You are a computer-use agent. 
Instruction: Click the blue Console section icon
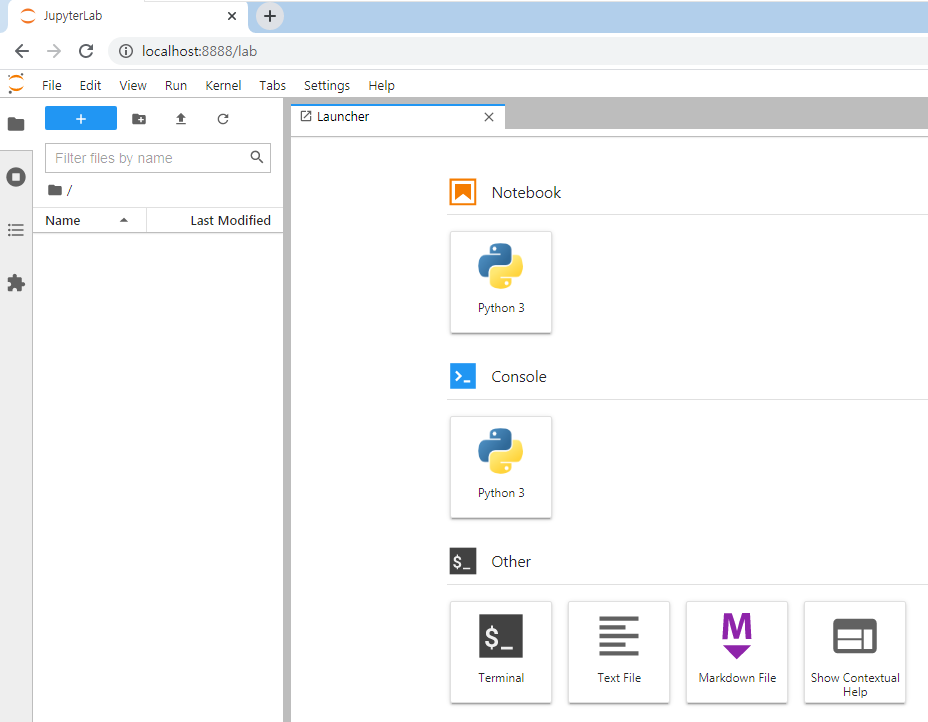tap(463, 376)
